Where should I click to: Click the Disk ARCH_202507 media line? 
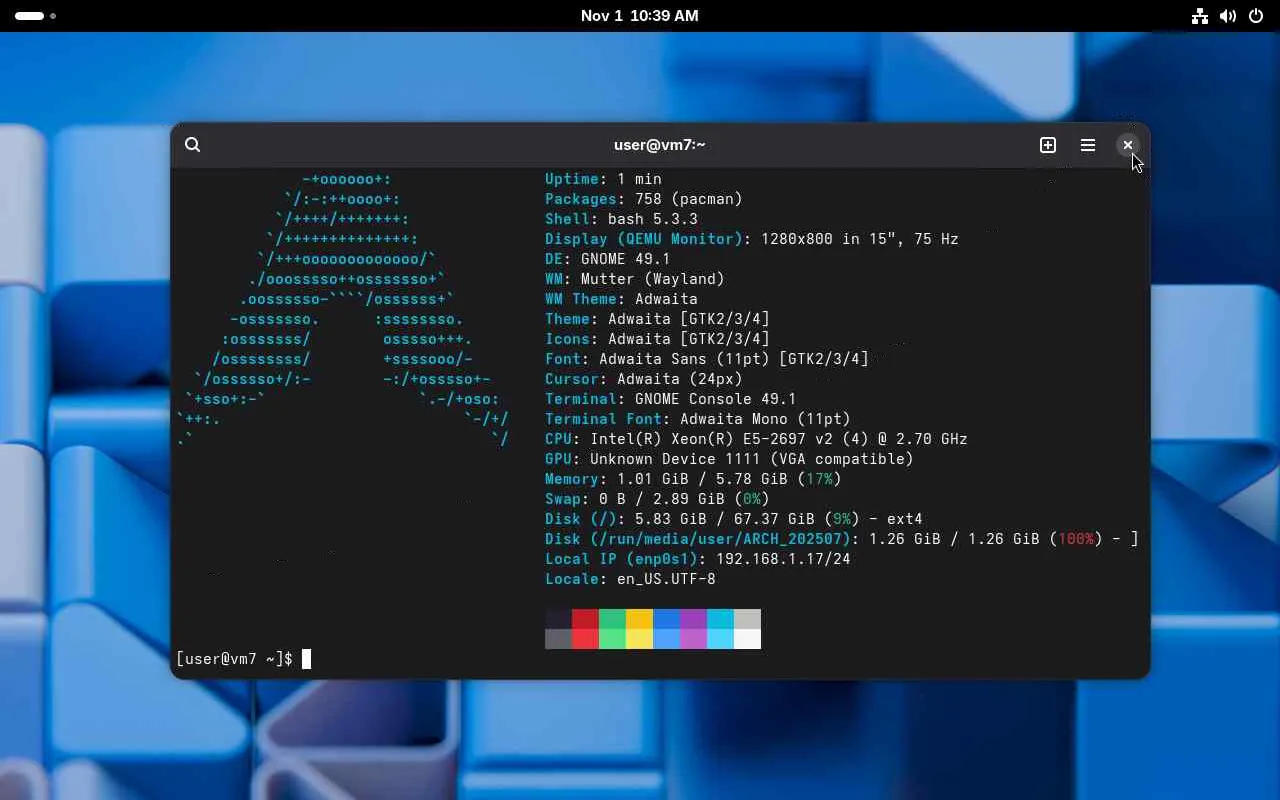point(842,539)
